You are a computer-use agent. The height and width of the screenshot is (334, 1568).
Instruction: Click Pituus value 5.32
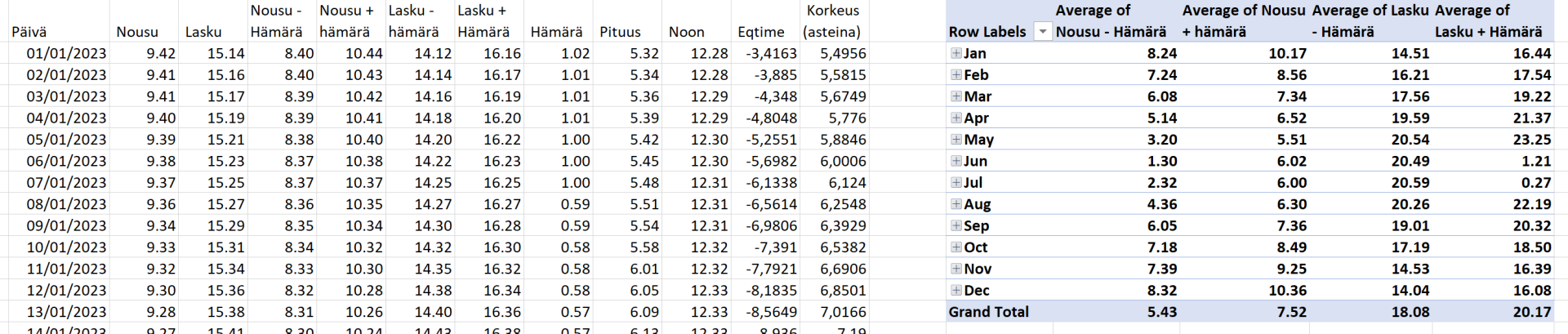(x=626, y=53)
